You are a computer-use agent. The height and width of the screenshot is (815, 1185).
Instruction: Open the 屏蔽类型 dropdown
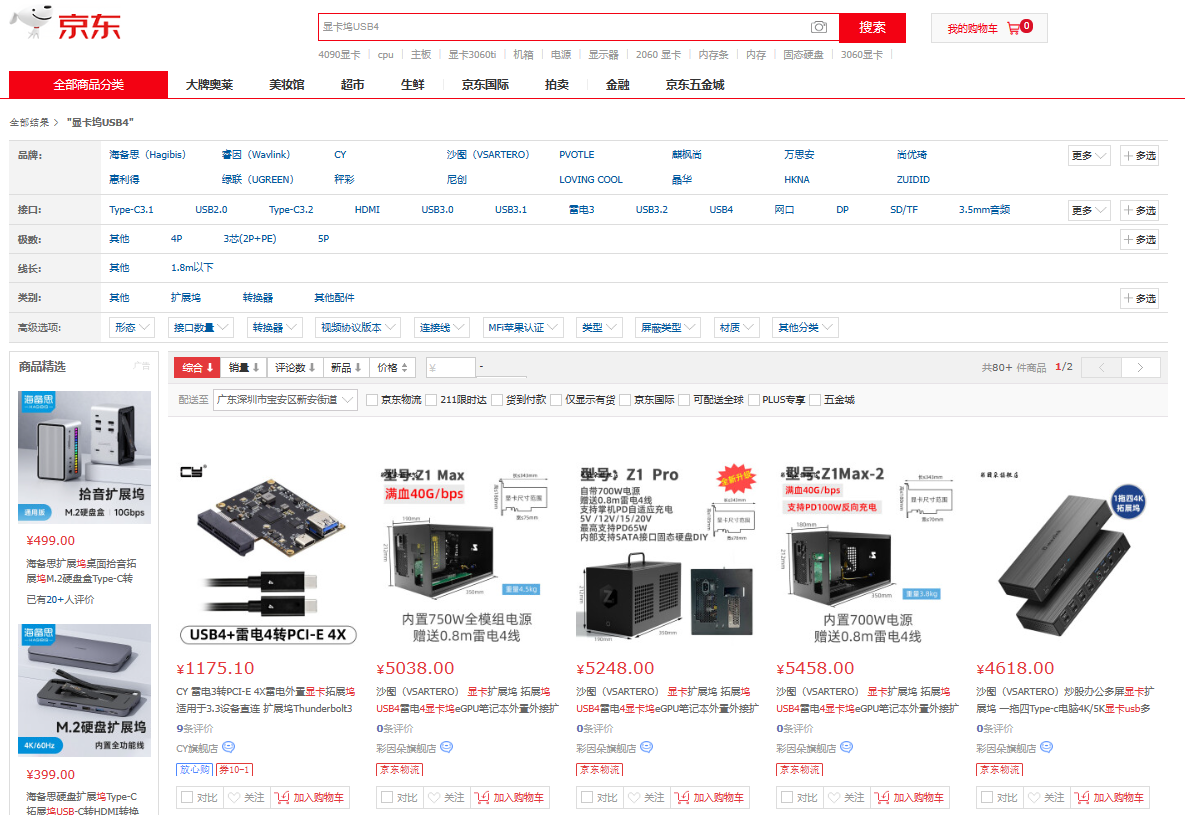[667, 327]
